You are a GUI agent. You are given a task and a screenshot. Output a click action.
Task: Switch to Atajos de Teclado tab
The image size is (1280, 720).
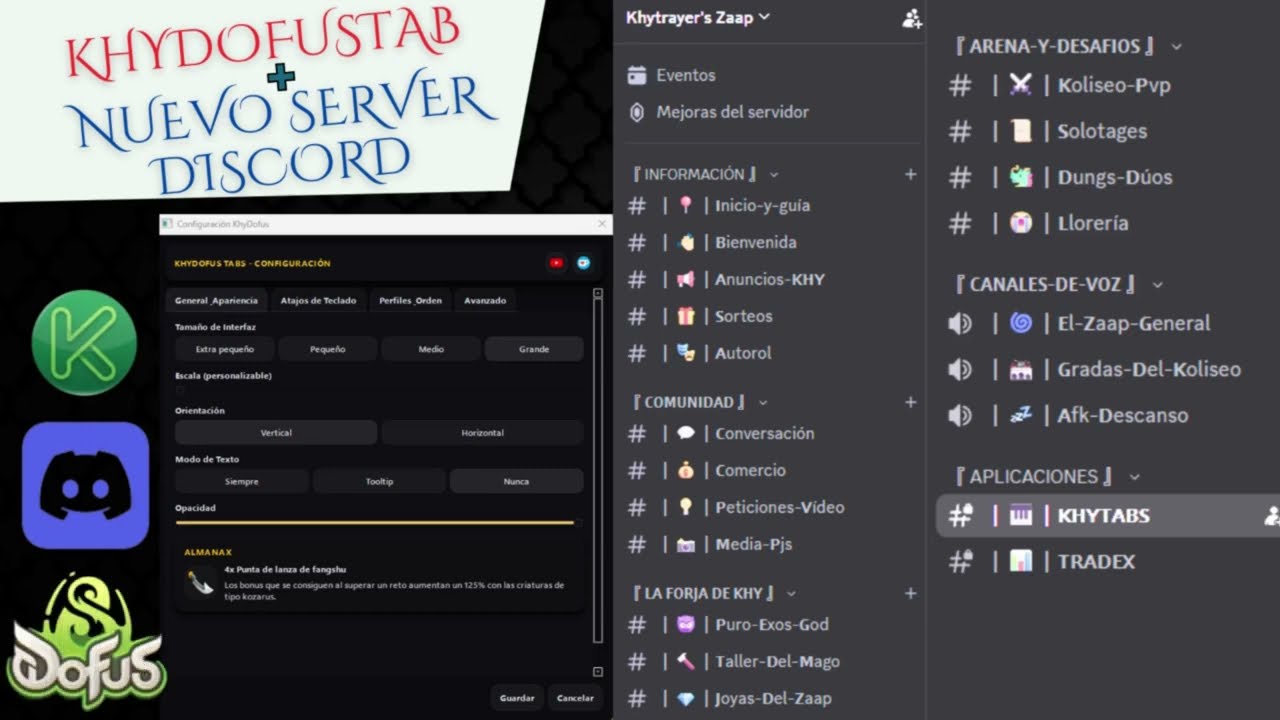[x=318, y=300]
